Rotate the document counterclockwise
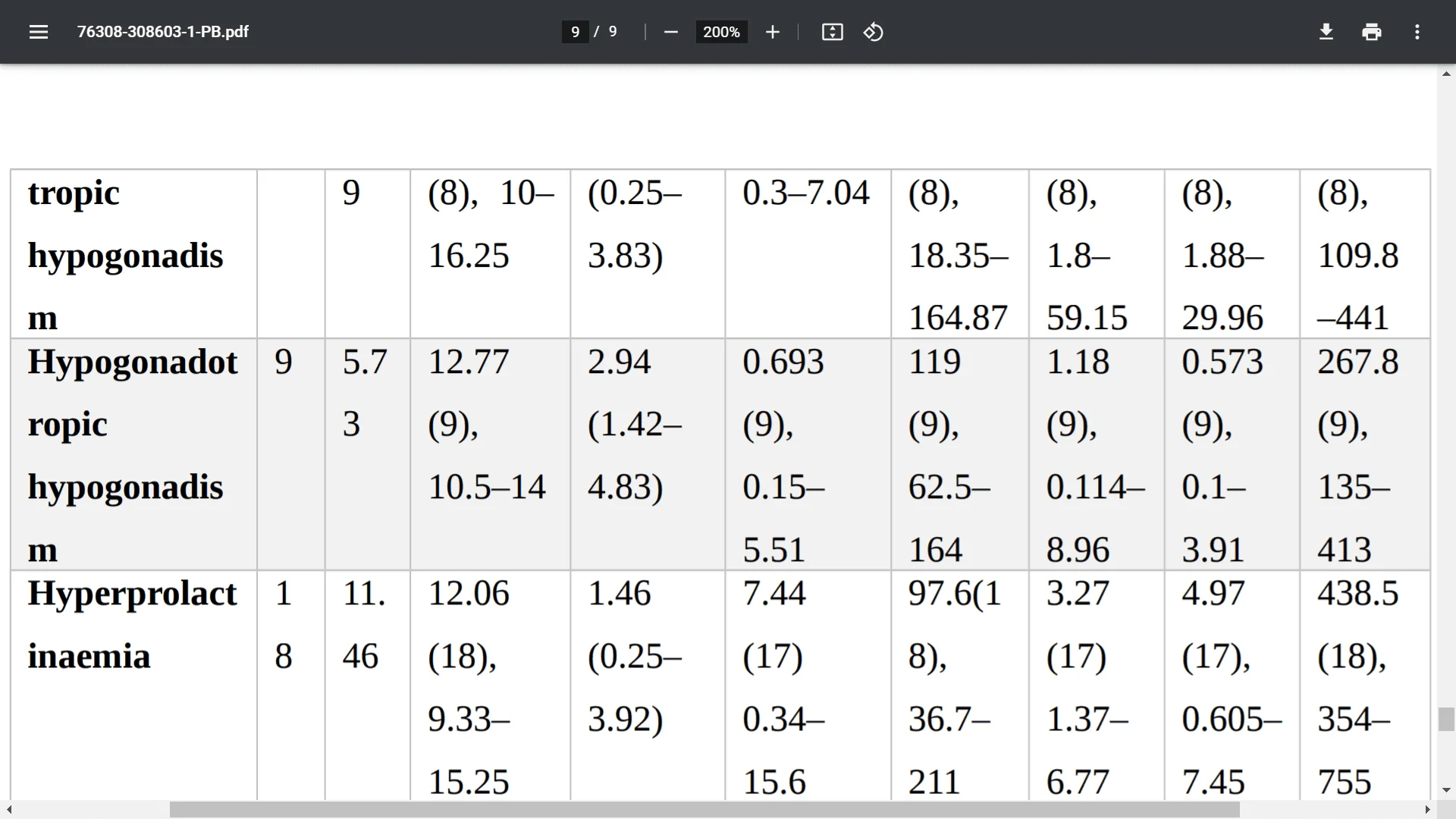 (x=873, y=32)
